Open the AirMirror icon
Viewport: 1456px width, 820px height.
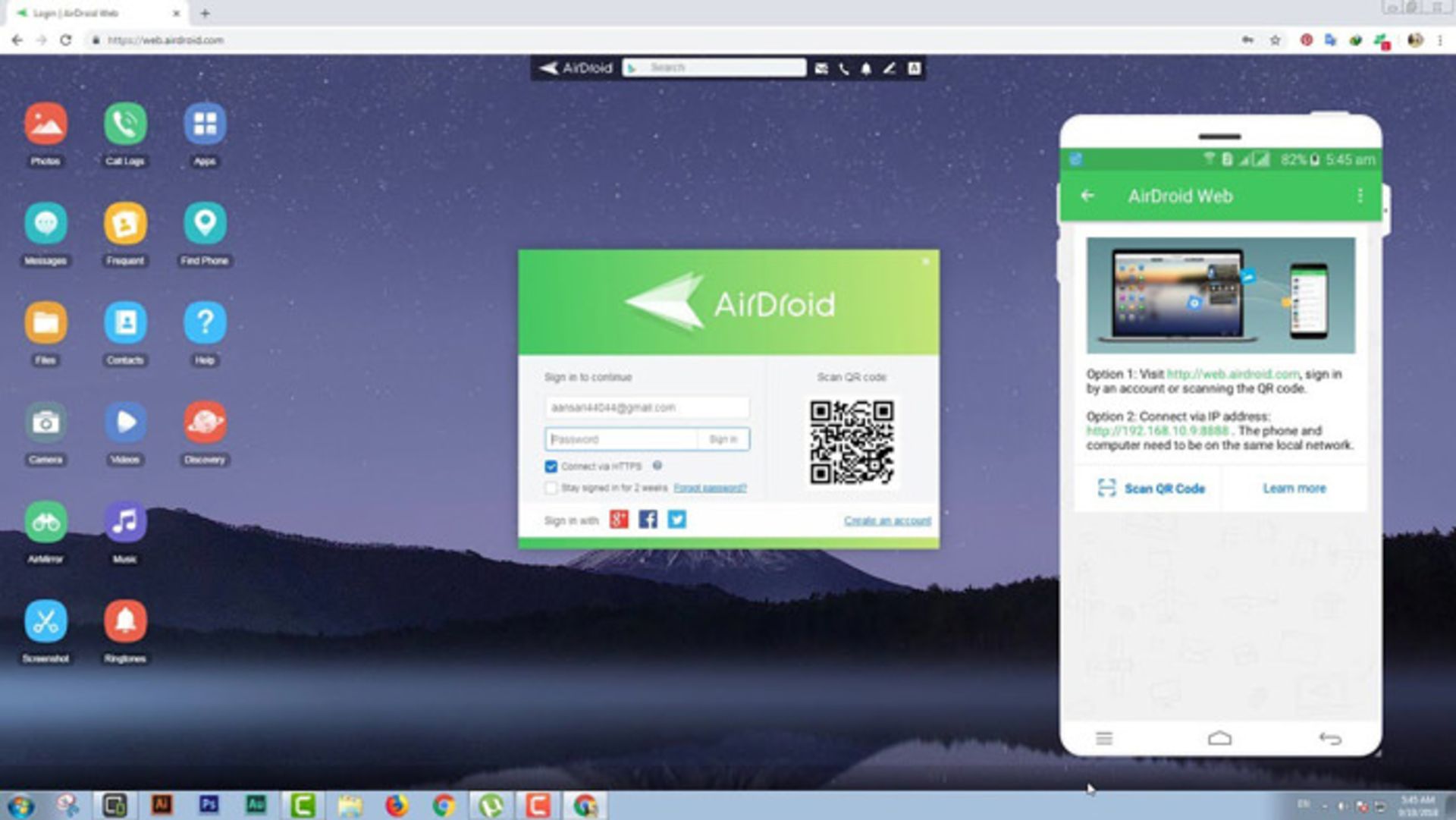[x=45, y=522]
